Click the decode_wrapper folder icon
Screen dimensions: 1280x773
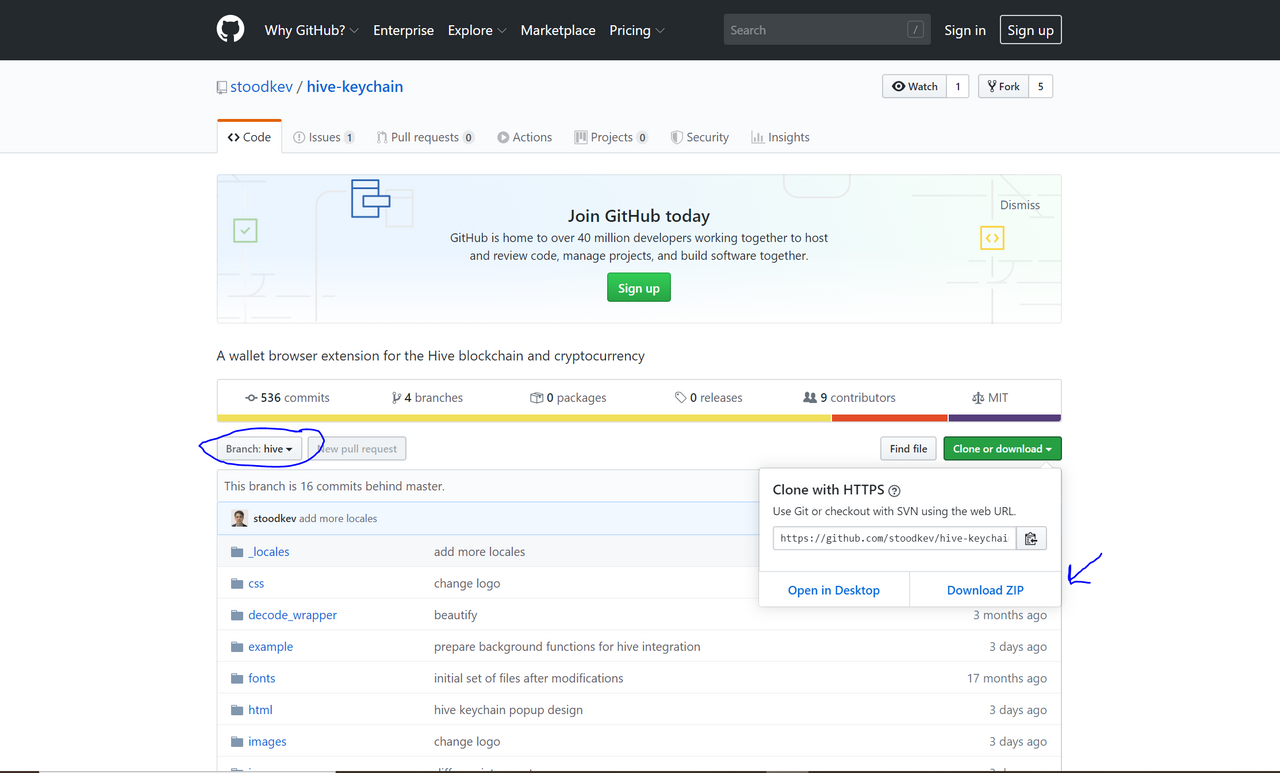coord(237,615)
